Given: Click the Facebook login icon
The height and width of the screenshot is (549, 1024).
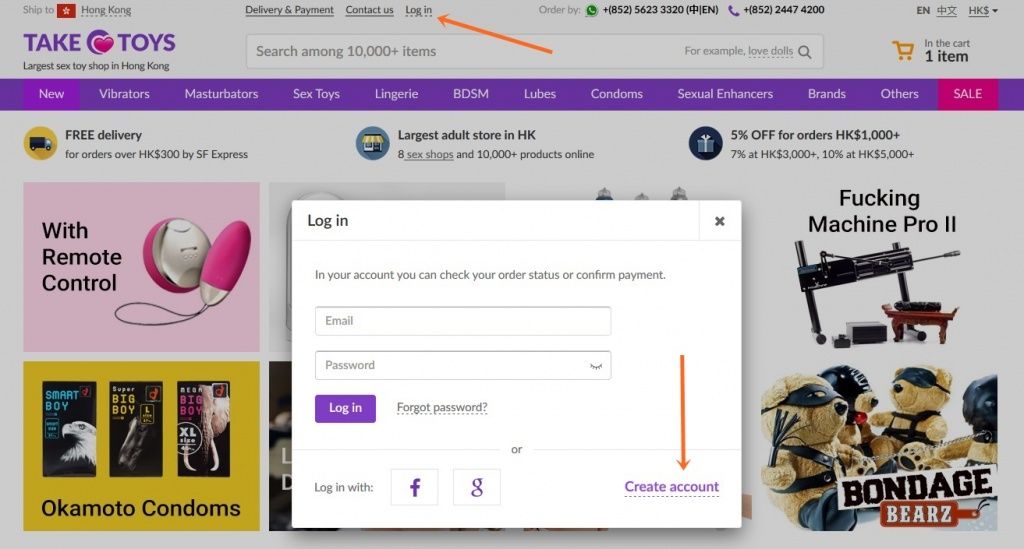Looking at the screenshot, I should point(414,487).
